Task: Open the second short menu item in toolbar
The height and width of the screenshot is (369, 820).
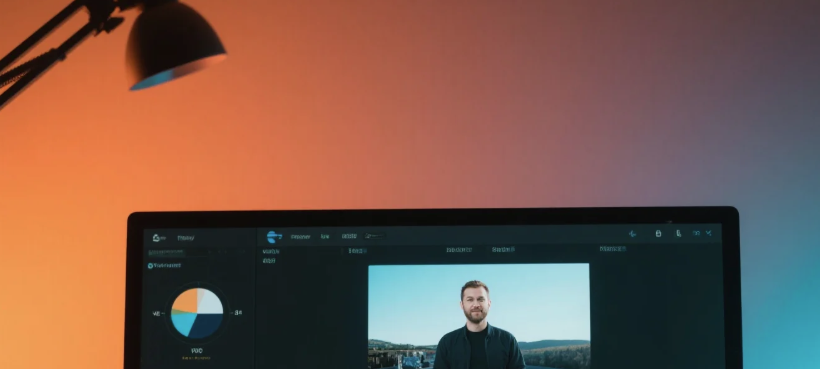Action: pyautogui.click(x=325, y=237)
